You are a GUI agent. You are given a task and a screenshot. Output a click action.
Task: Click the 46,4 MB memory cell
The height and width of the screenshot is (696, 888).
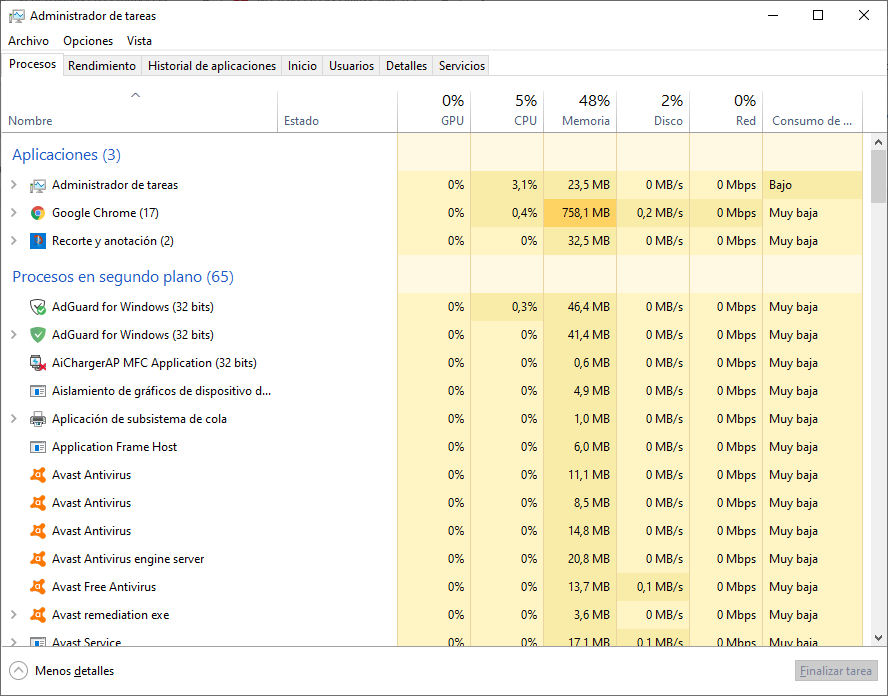(x=580, y=307)
